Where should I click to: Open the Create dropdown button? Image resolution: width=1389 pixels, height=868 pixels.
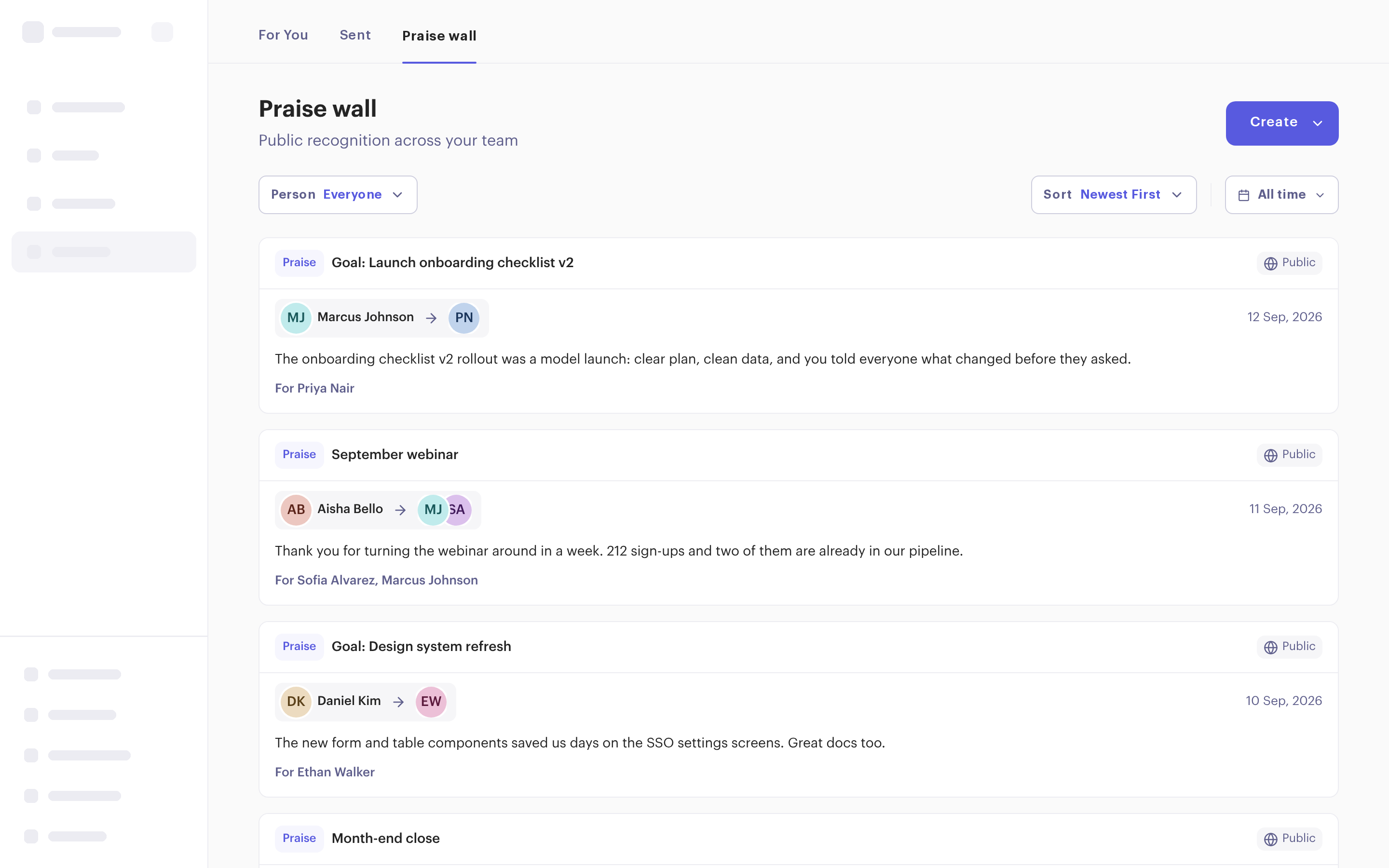pos(1281,123)
